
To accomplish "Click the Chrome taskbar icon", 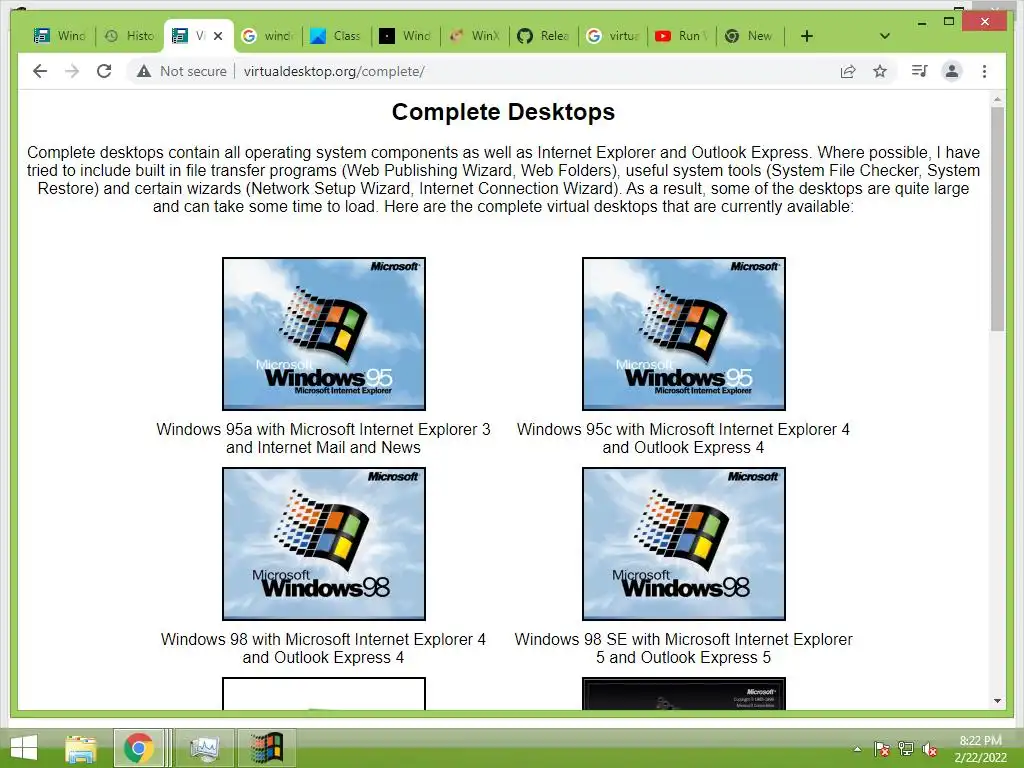I will (138, 748).
